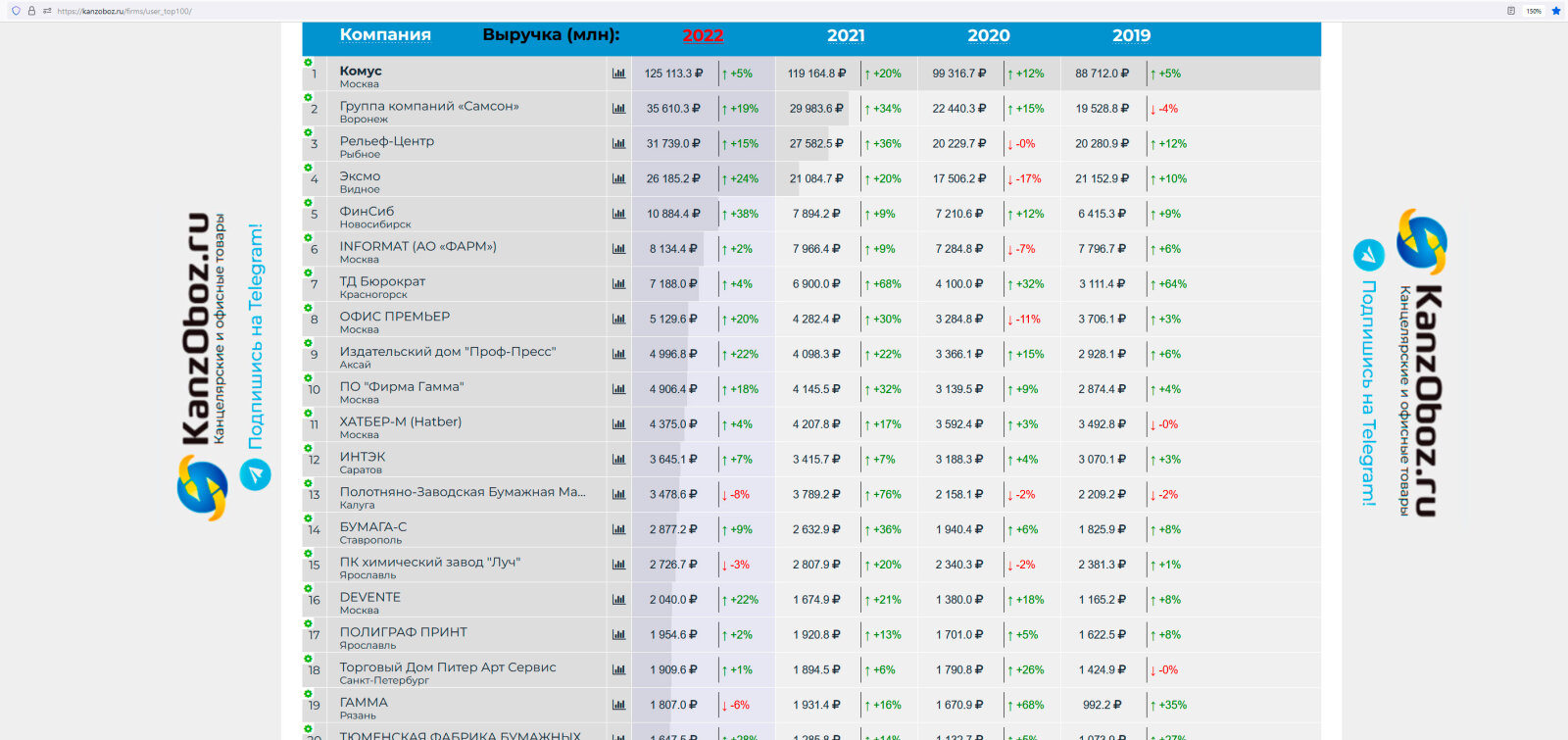Click the left KanzOboz.ru banner logo
The height and width of the screenshot is (740, 1568).
203,366
